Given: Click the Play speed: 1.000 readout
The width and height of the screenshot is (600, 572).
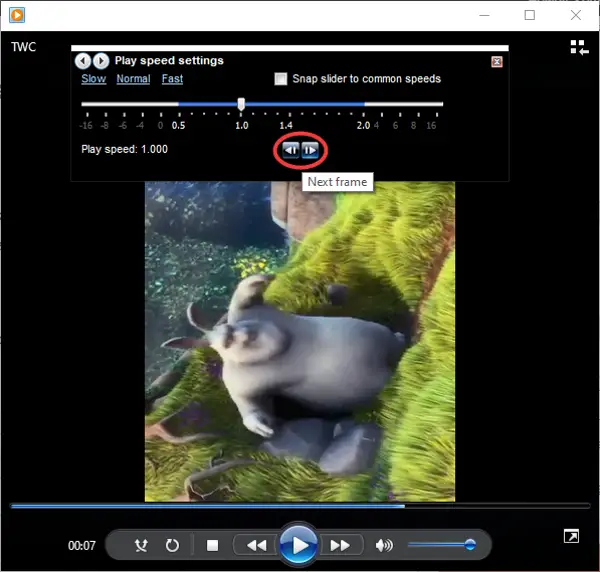Looking at the screenshot, I should pyautogui.click(x=124, y=149).
